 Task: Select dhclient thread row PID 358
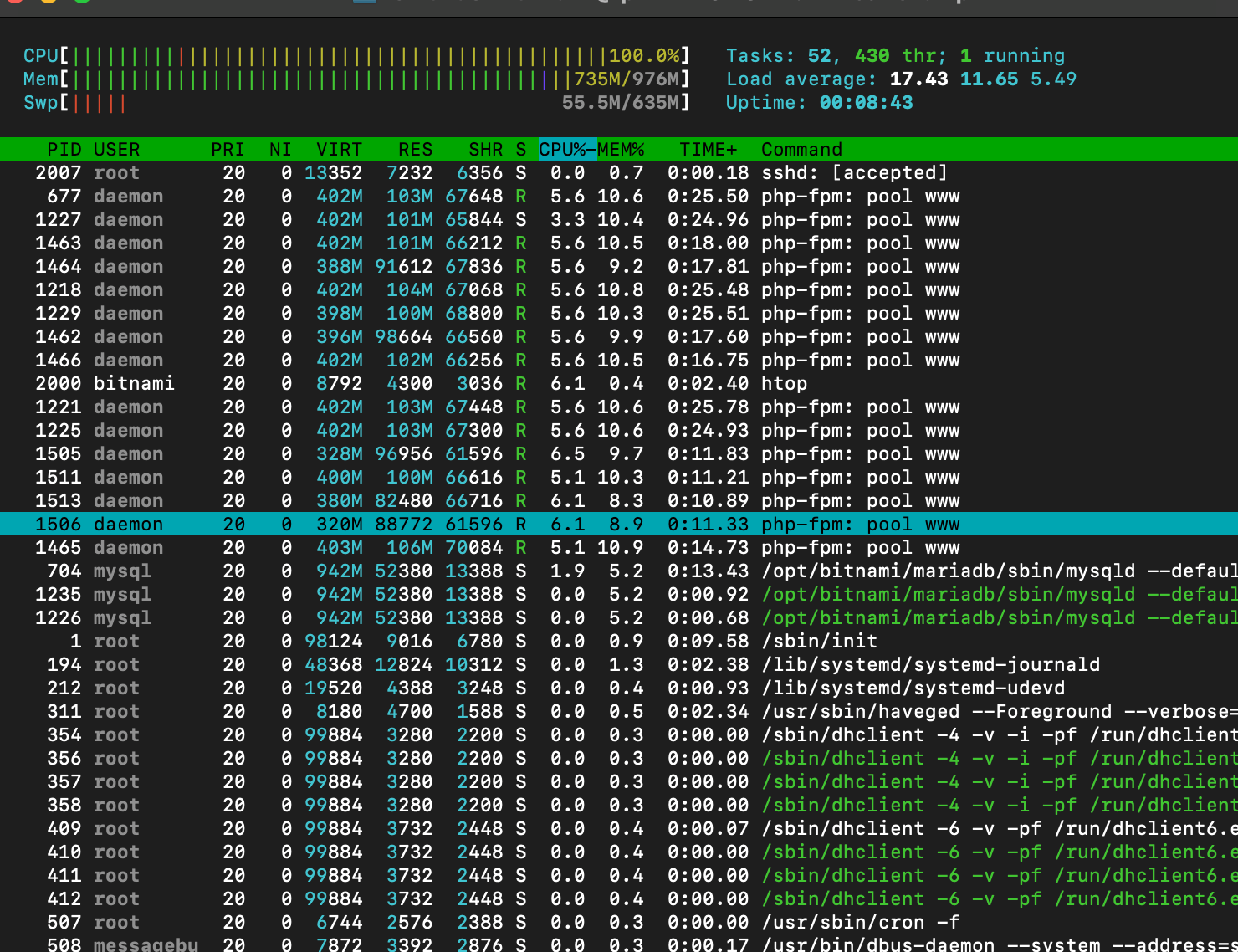[x=619, y=805]
